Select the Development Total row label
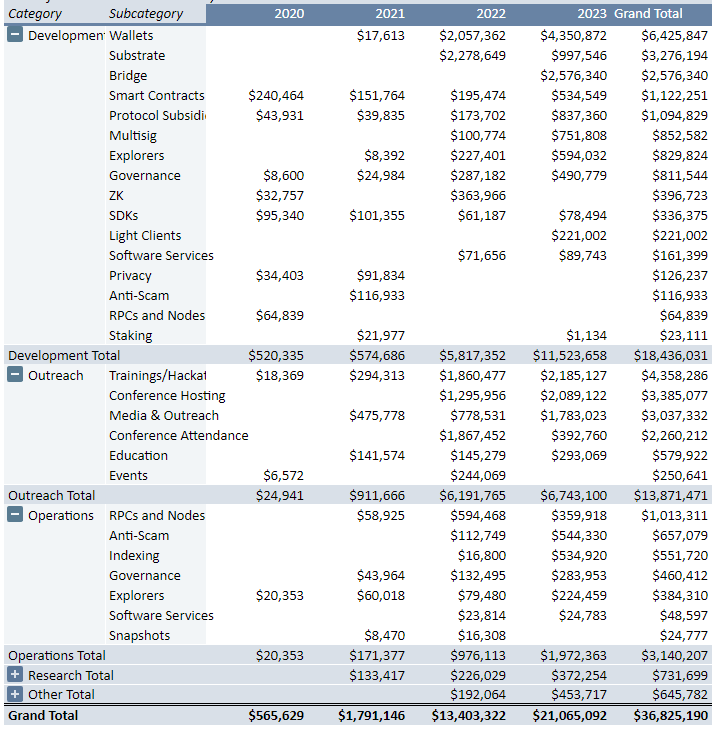Viewport: 718px width, 729px height. click(64, 355)
